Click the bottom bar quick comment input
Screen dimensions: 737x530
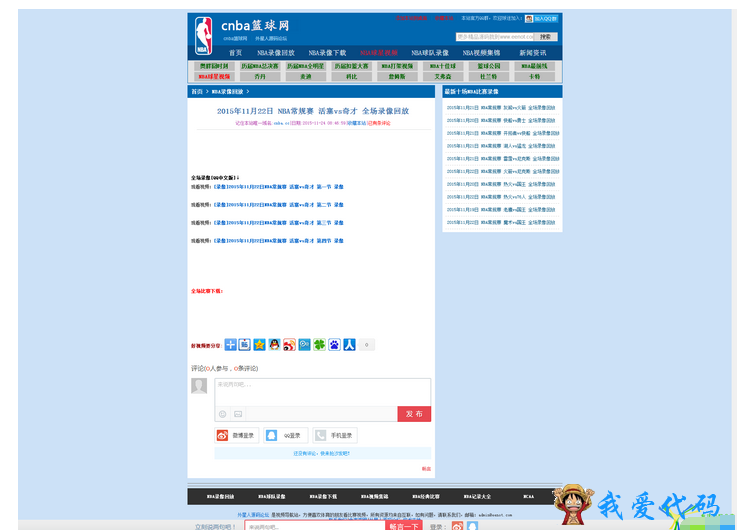click(x=315, y=526)
